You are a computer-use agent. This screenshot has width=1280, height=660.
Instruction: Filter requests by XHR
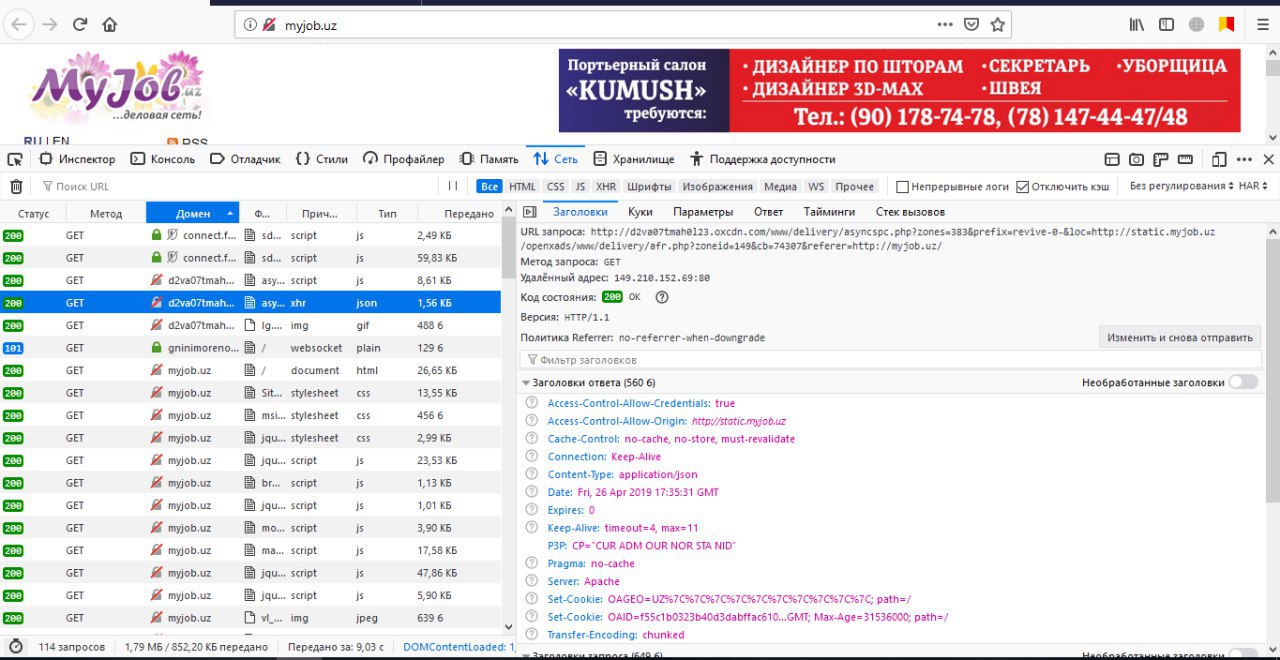pyautogui.click(x=606, y=186)
